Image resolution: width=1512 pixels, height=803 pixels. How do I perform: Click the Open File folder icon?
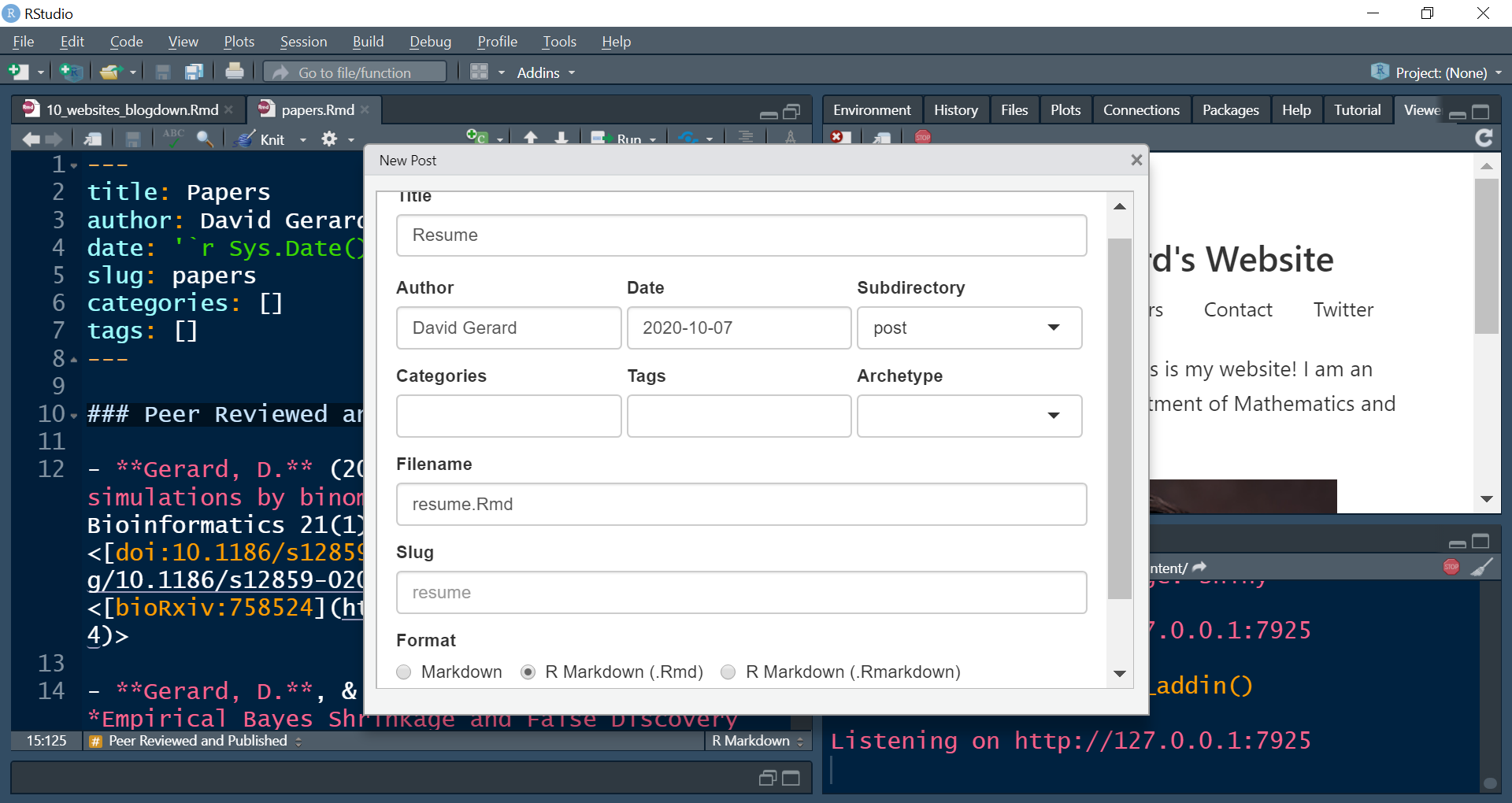point(111,72)
